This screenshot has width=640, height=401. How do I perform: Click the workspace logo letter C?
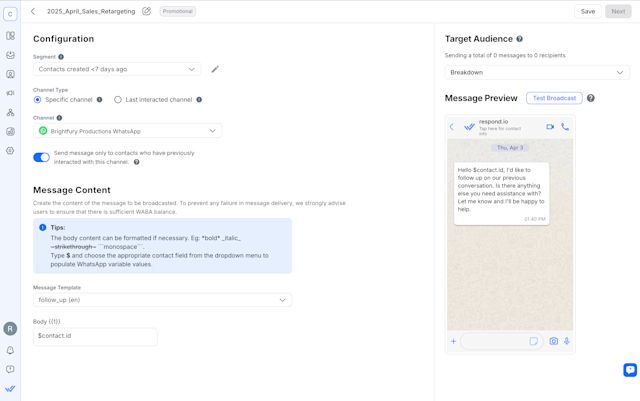10,14
